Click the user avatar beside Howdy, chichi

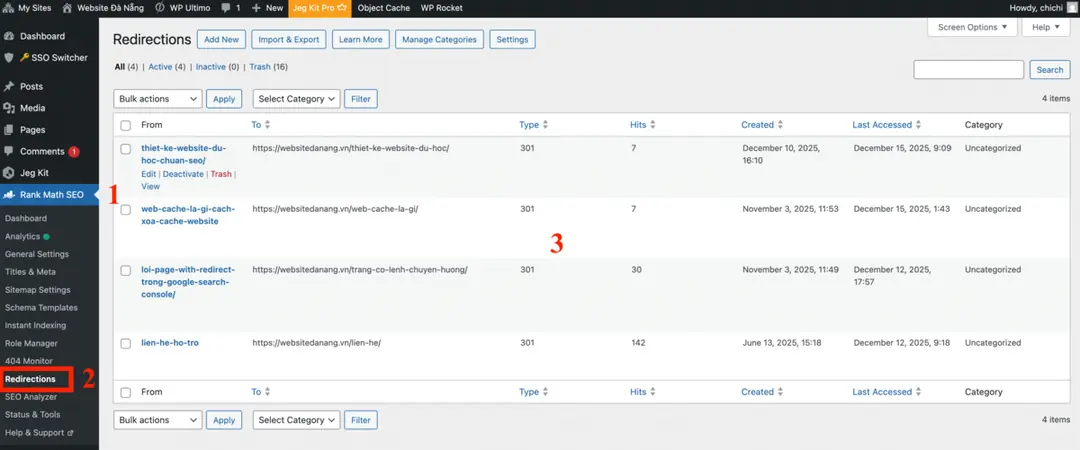pyautogui.click(x=1070, y=8)
